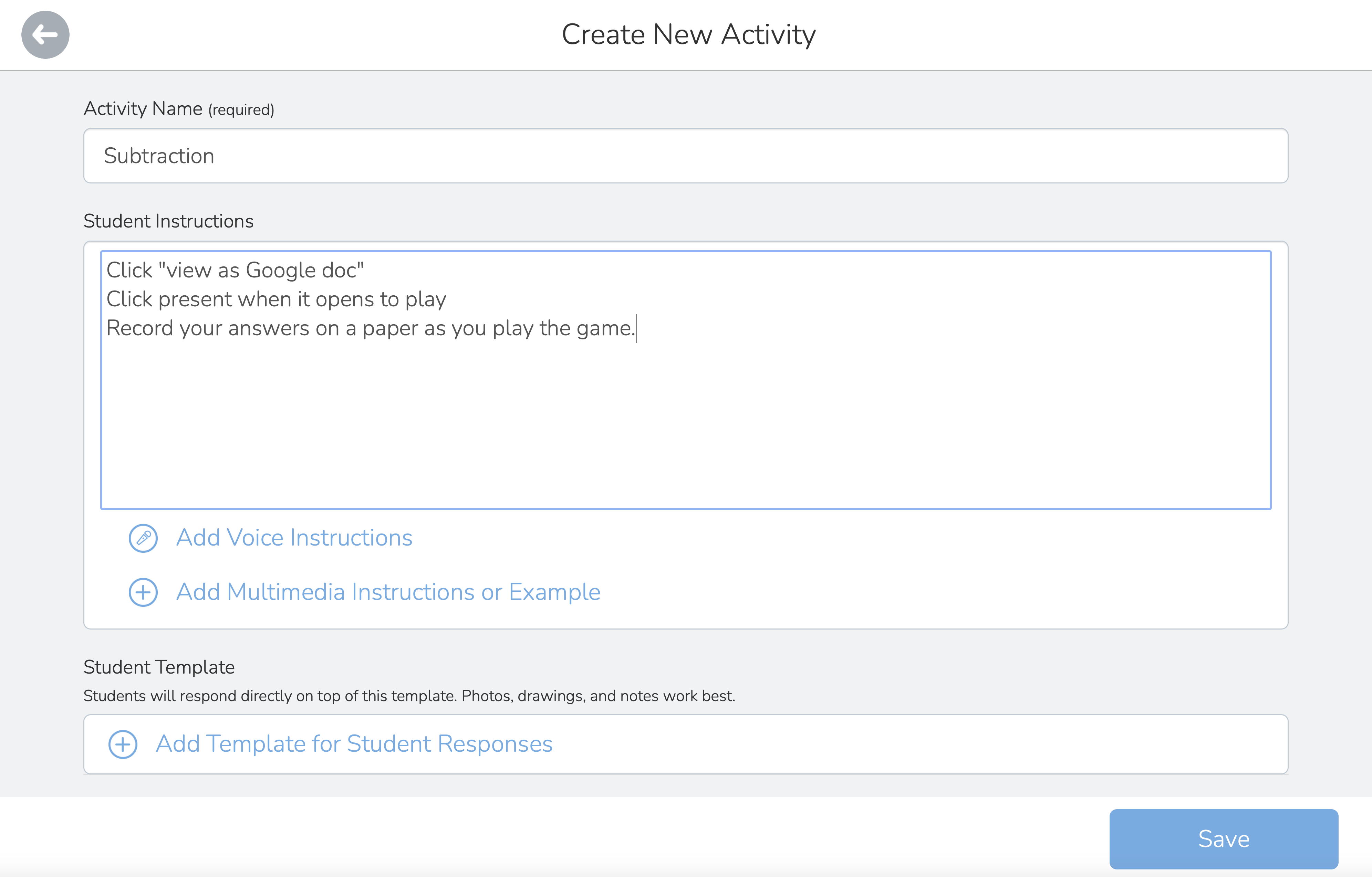1372x877 pixels.
Task: Click the word Subtraction in the name field
Action: coord(159,156)
